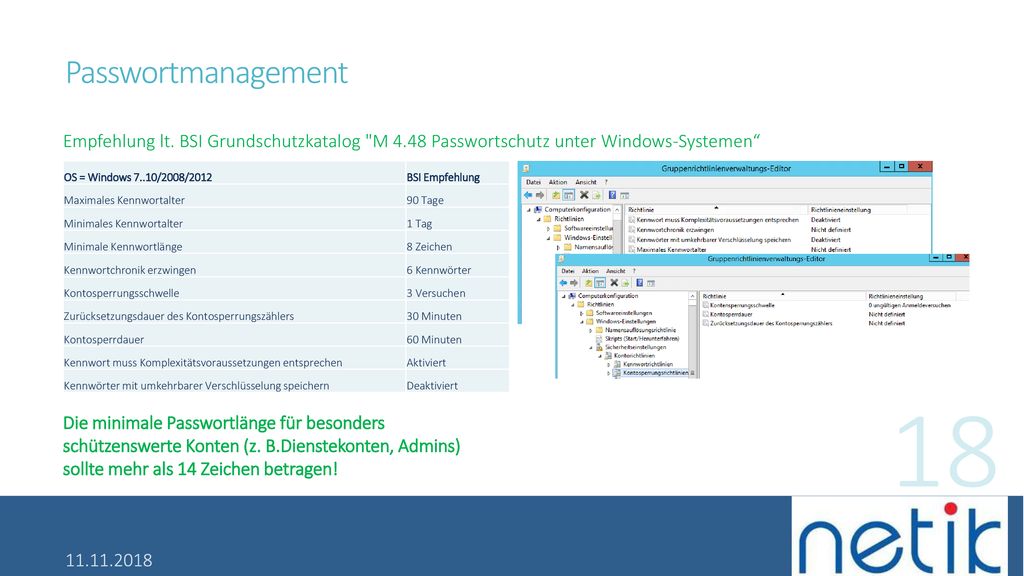Toggle console tree icon in upper editor window toolbar

568,195
